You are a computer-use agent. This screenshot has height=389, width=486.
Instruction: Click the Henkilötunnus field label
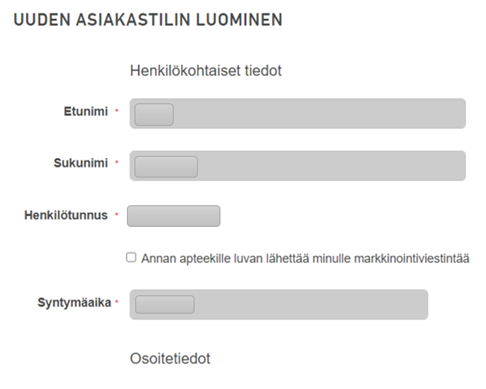pos(66,215)
